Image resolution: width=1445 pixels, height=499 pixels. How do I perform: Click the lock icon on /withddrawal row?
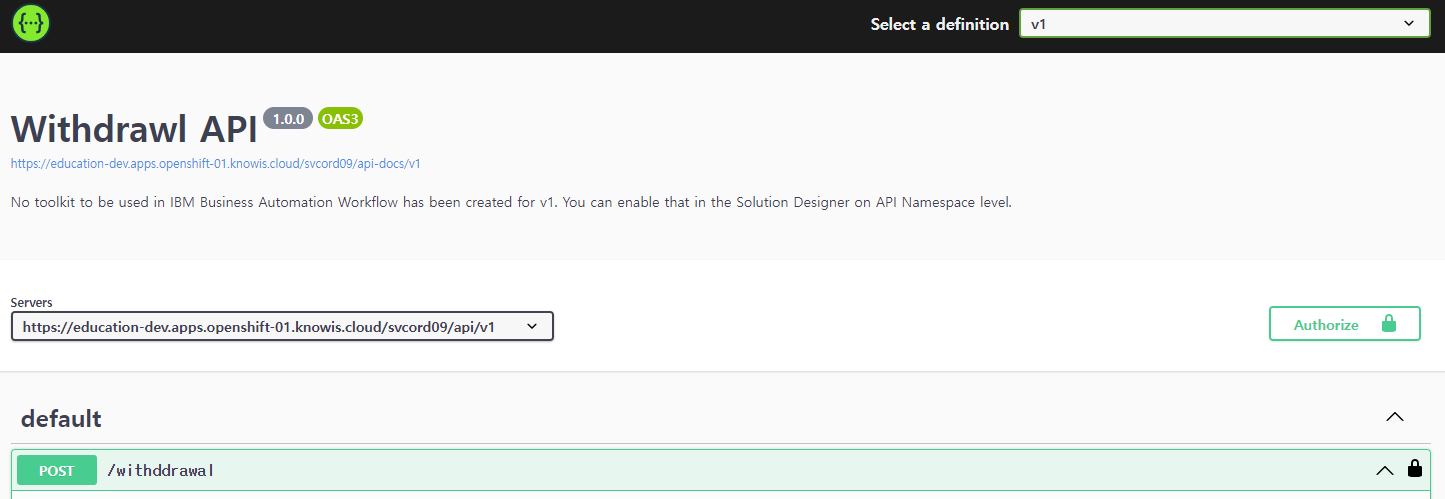pyautogui.click(x=1415, y=468)
